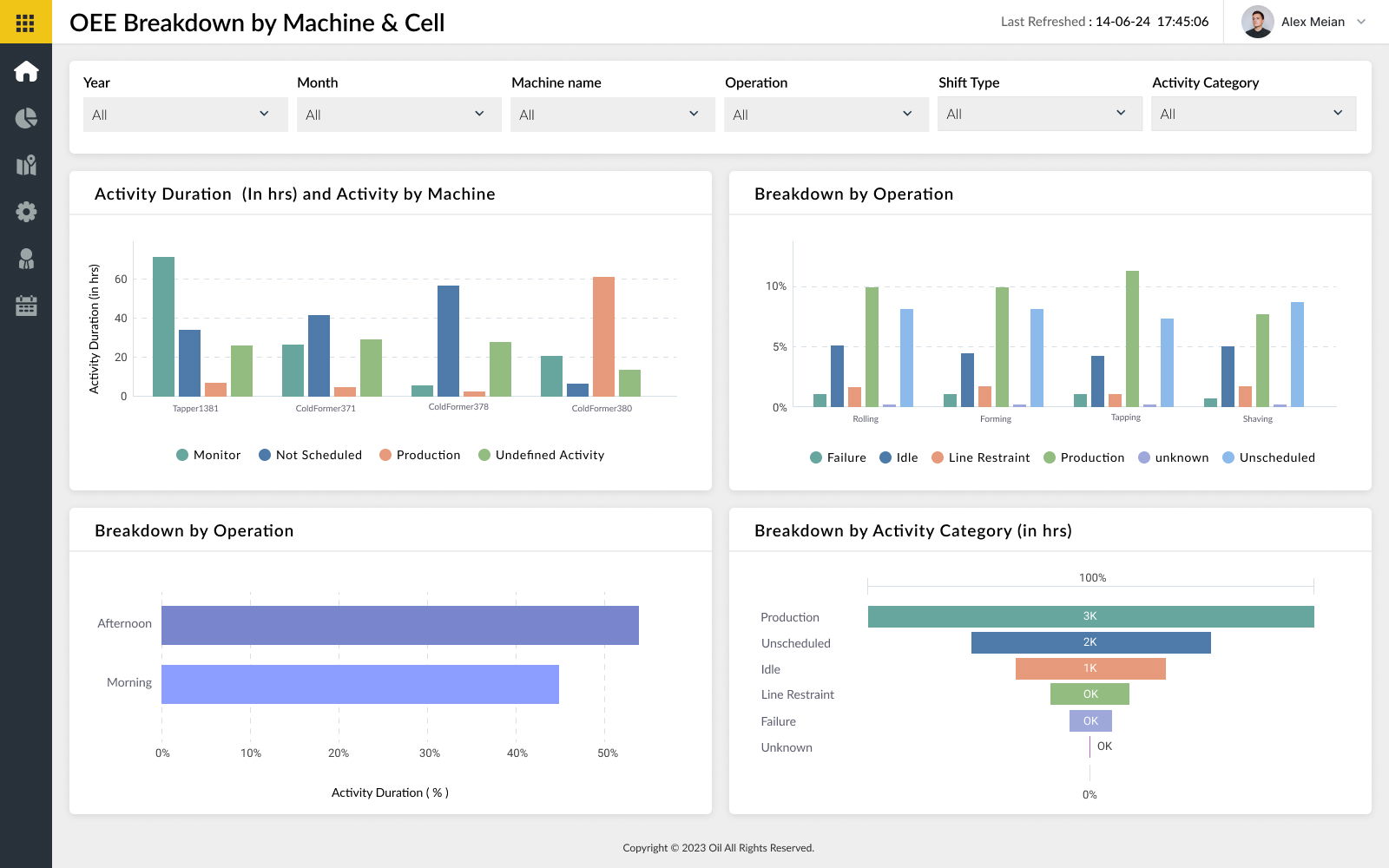Screen dimensions: 1389x868
Task: Open the user profile sidebar icon
Action: 26,259
